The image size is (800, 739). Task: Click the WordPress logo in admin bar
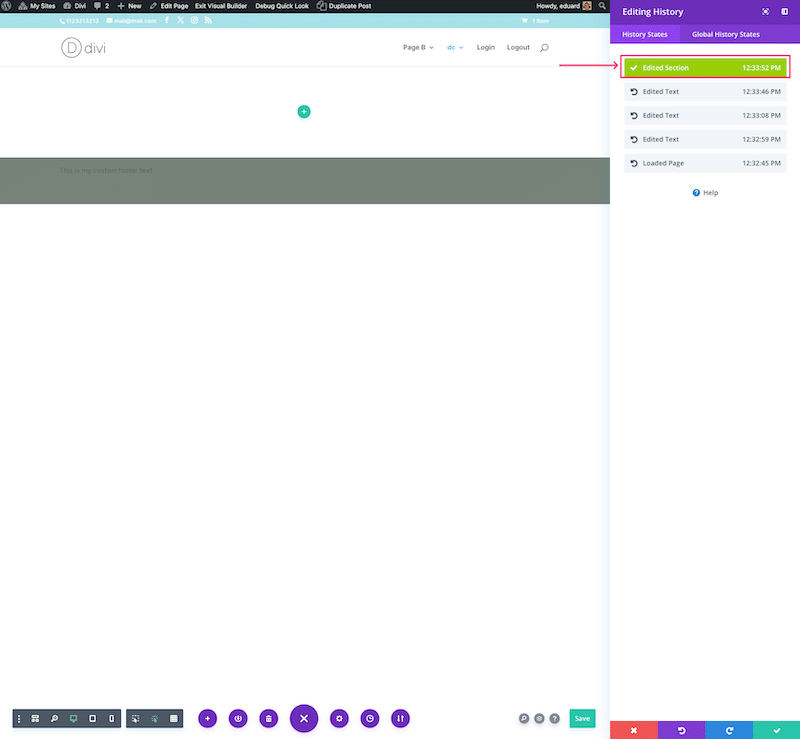pos(6,6)
